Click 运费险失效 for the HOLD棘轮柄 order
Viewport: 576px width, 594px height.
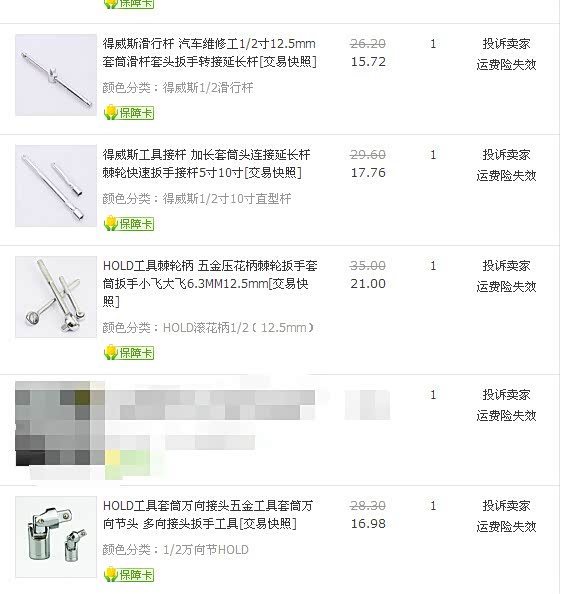(x=506, y=287)
